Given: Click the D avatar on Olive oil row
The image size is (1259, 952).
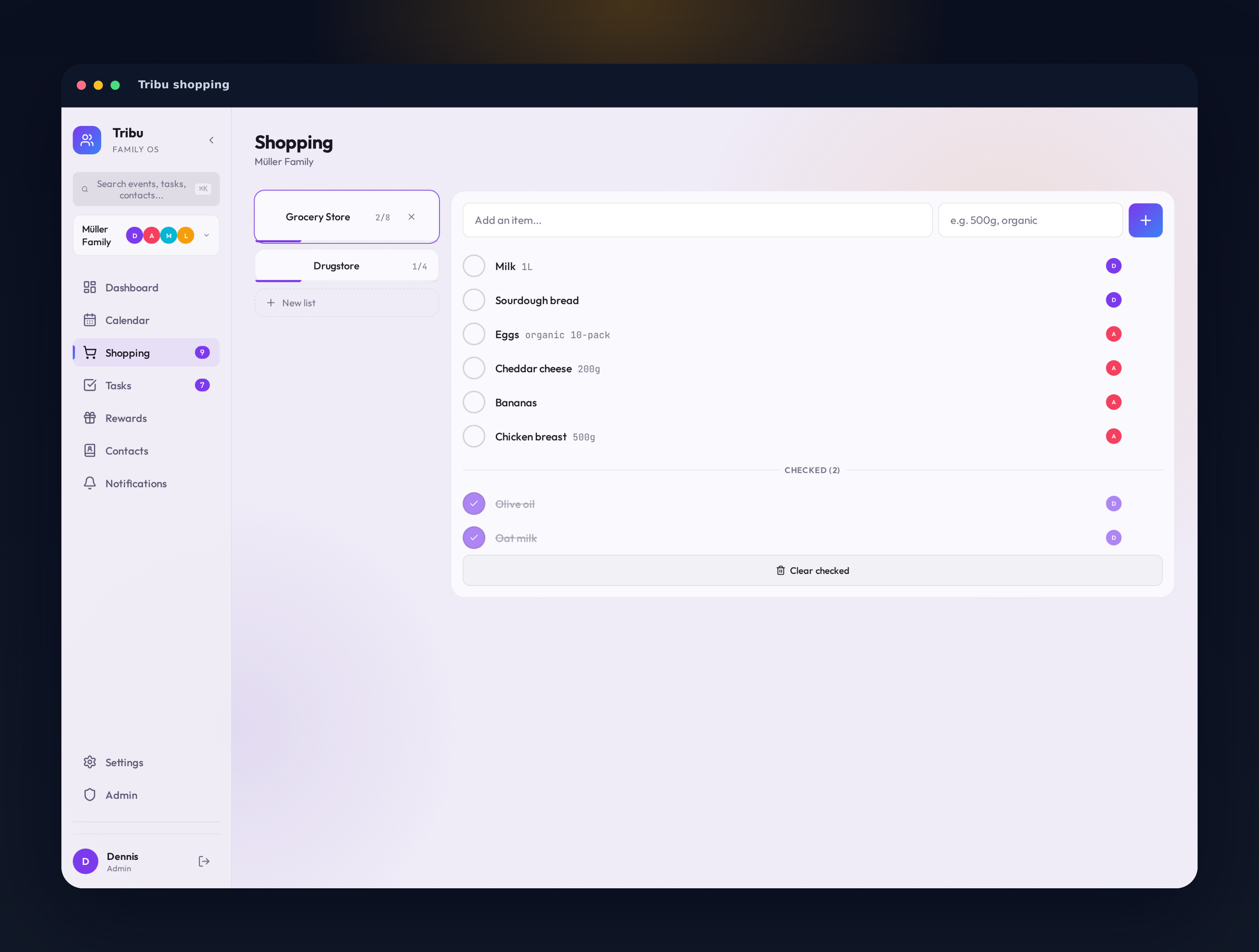Looking at the screenshot, I should (x=1113, y=504).
